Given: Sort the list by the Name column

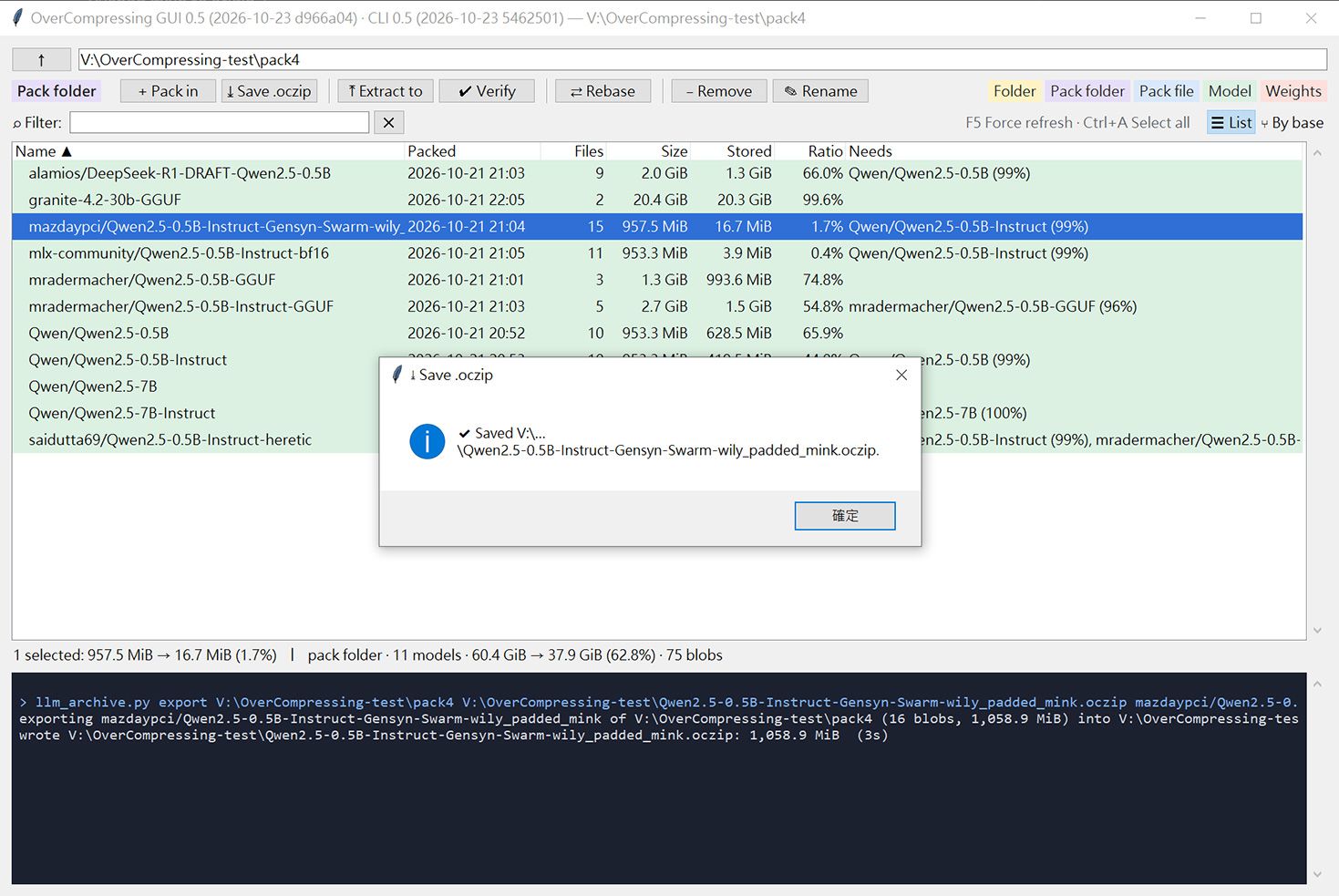Looking at the screenshot, I should pos(208,151).
